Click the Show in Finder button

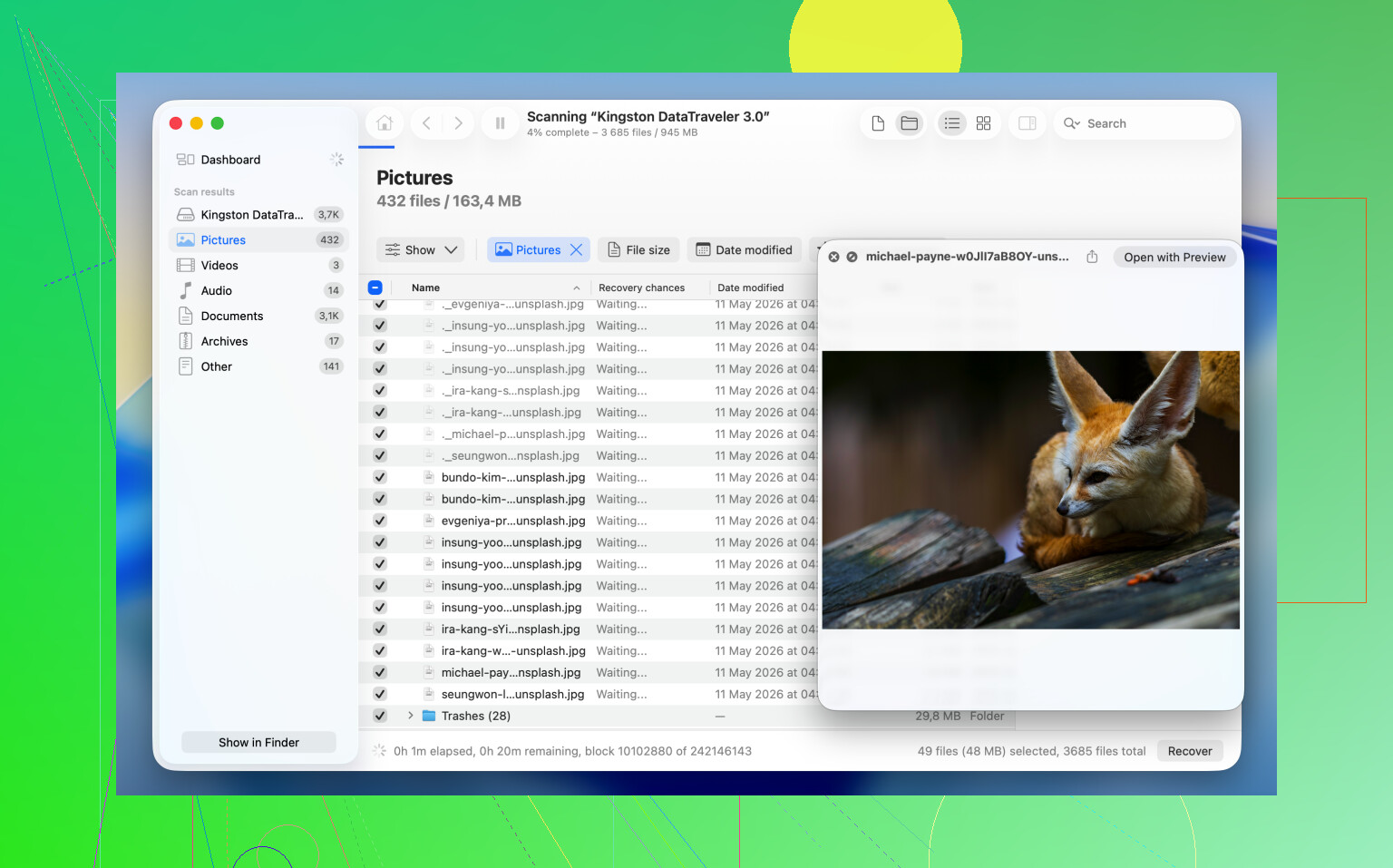[258, 743]
